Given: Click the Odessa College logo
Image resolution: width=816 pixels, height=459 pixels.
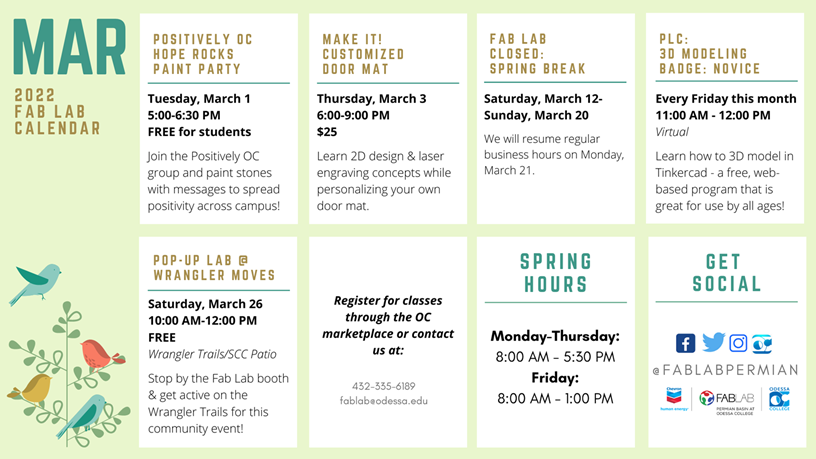Looking at the screenshot, I should point(779,398).
